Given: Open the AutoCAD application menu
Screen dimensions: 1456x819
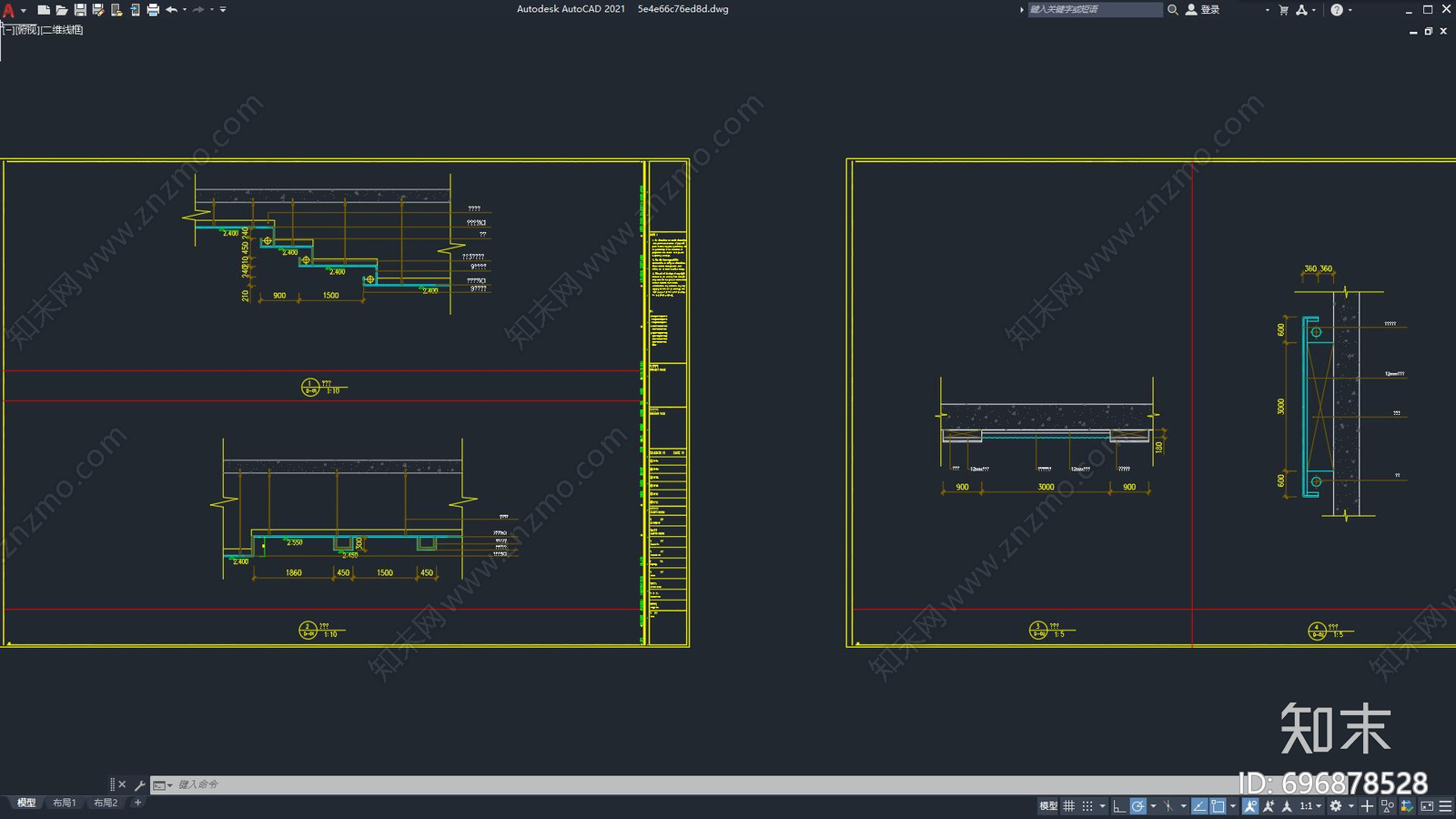Looking at the screenshot, I should coord(9,10).
